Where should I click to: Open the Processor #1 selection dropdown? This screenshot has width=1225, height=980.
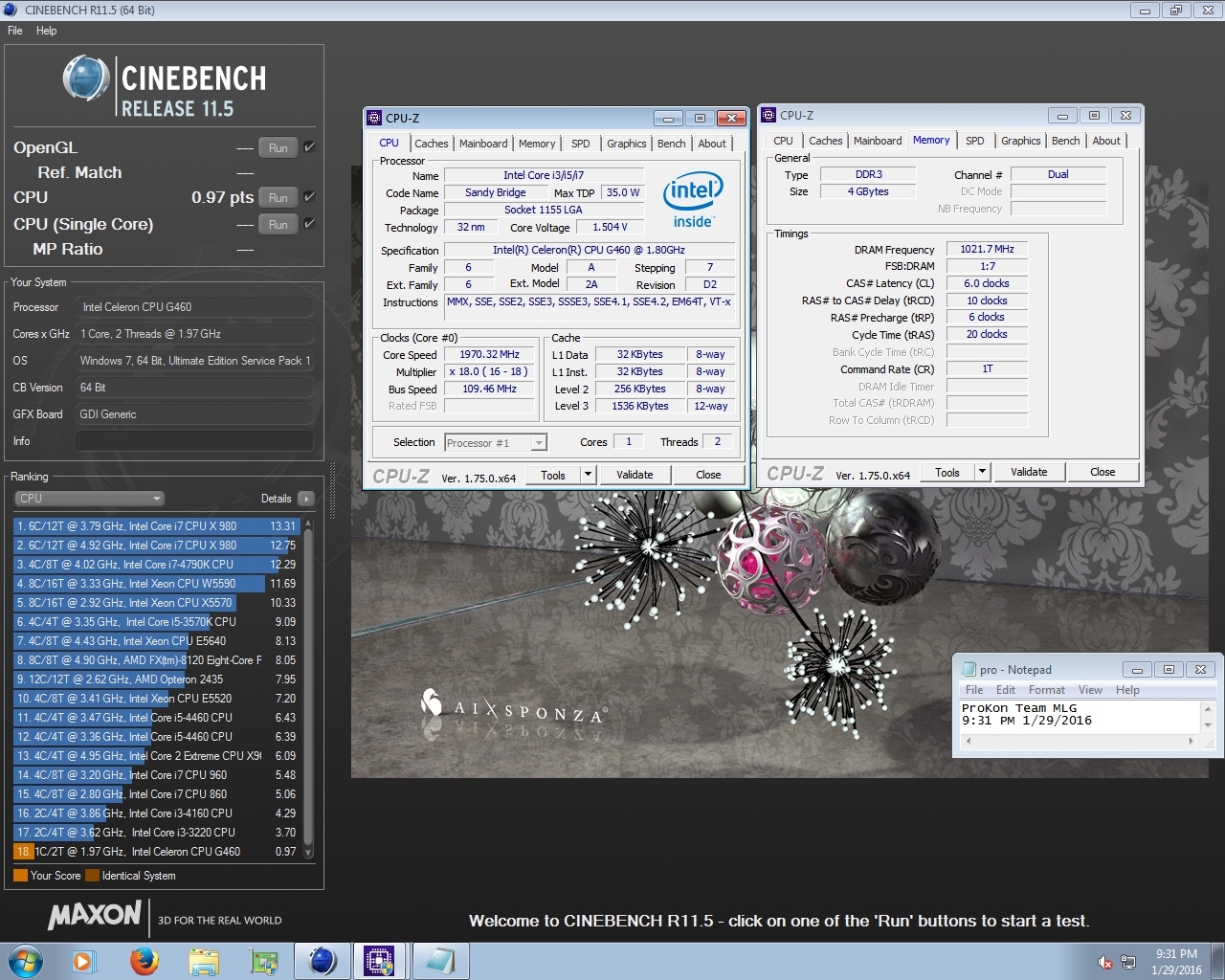(x=496, y=442)
